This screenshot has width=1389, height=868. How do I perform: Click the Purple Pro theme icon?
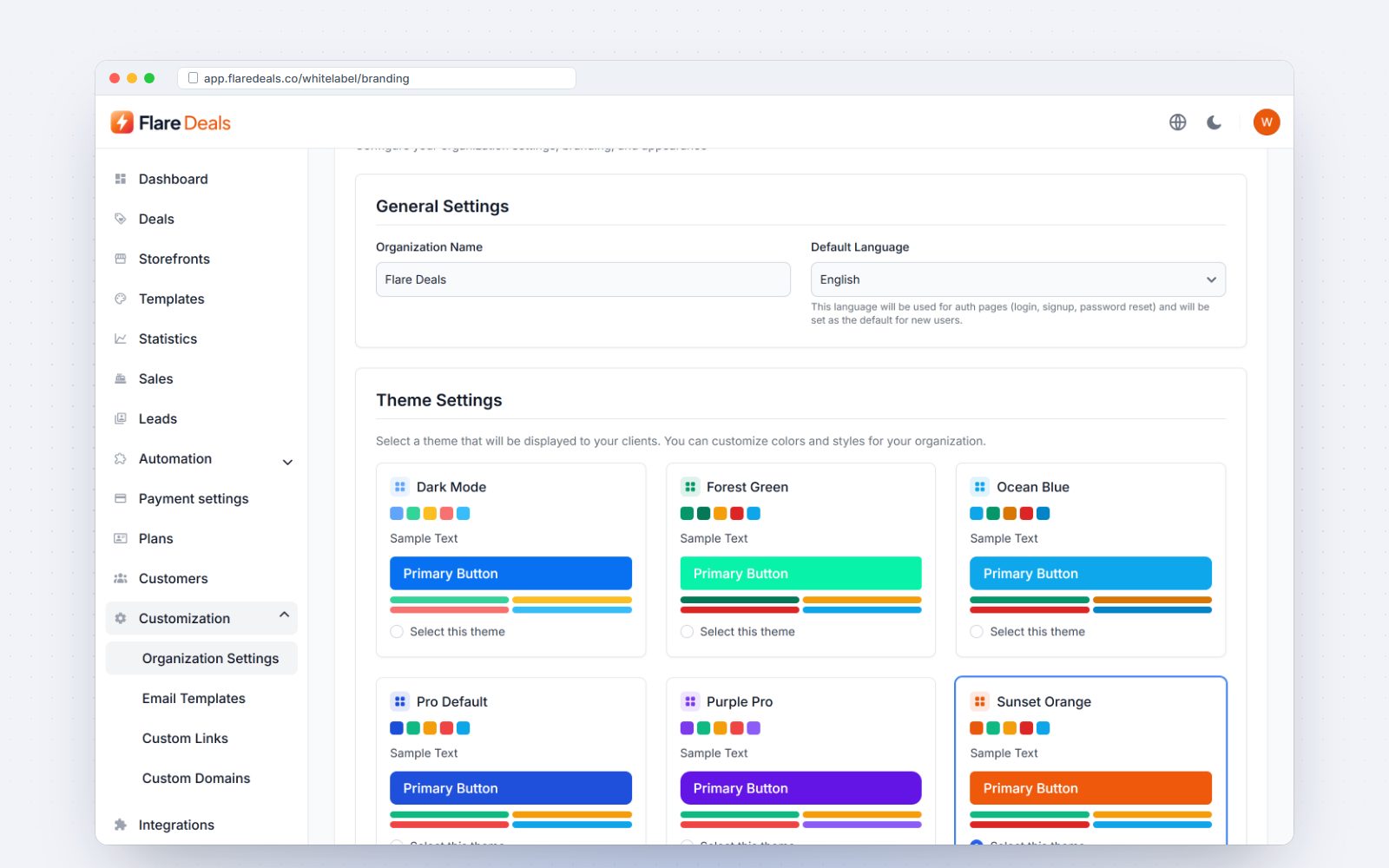(689, 701)
